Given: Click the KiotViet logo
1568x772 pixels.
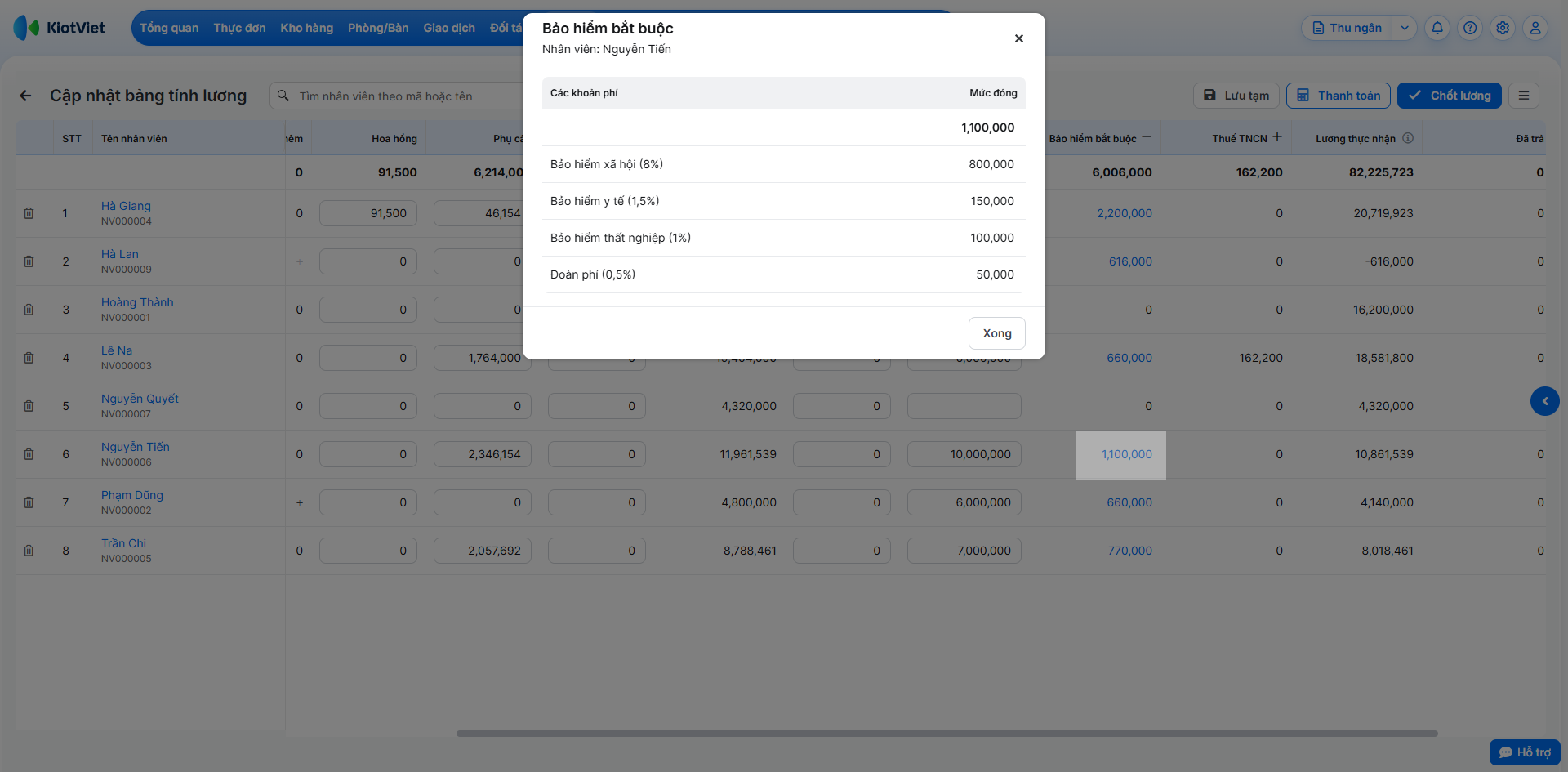Looking at the screenshot, I should [x=60, y=28].
